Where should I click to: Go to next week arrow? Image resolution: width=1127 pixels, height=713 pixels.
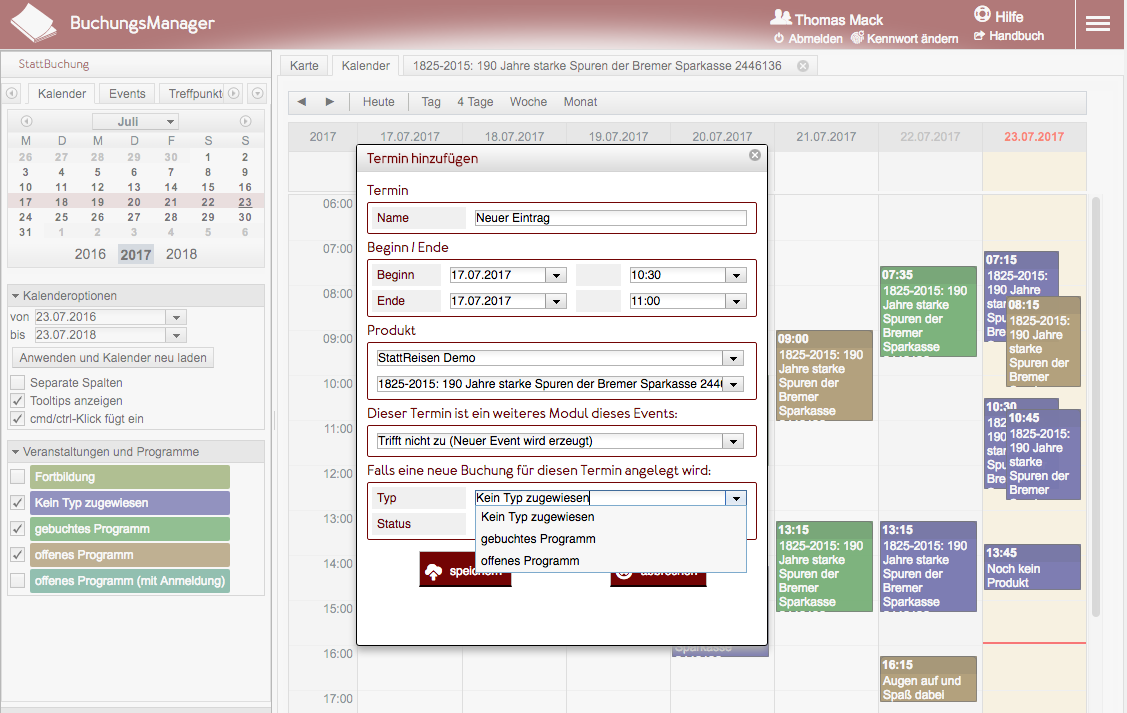click(x=330, y=102)
